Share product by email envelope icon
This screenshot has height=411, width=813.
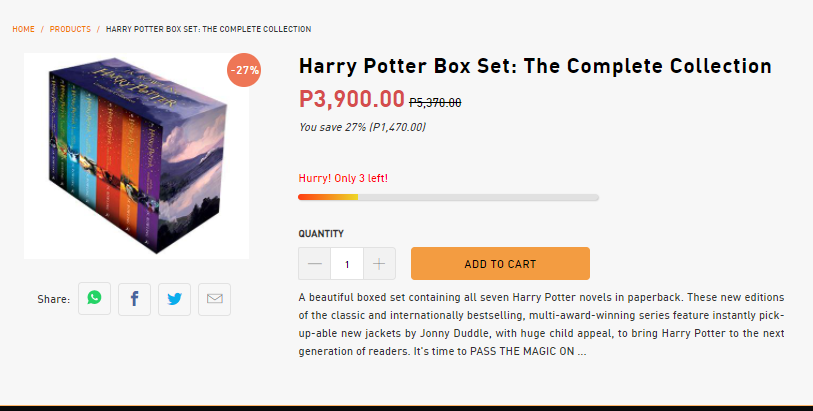point(214,299)
